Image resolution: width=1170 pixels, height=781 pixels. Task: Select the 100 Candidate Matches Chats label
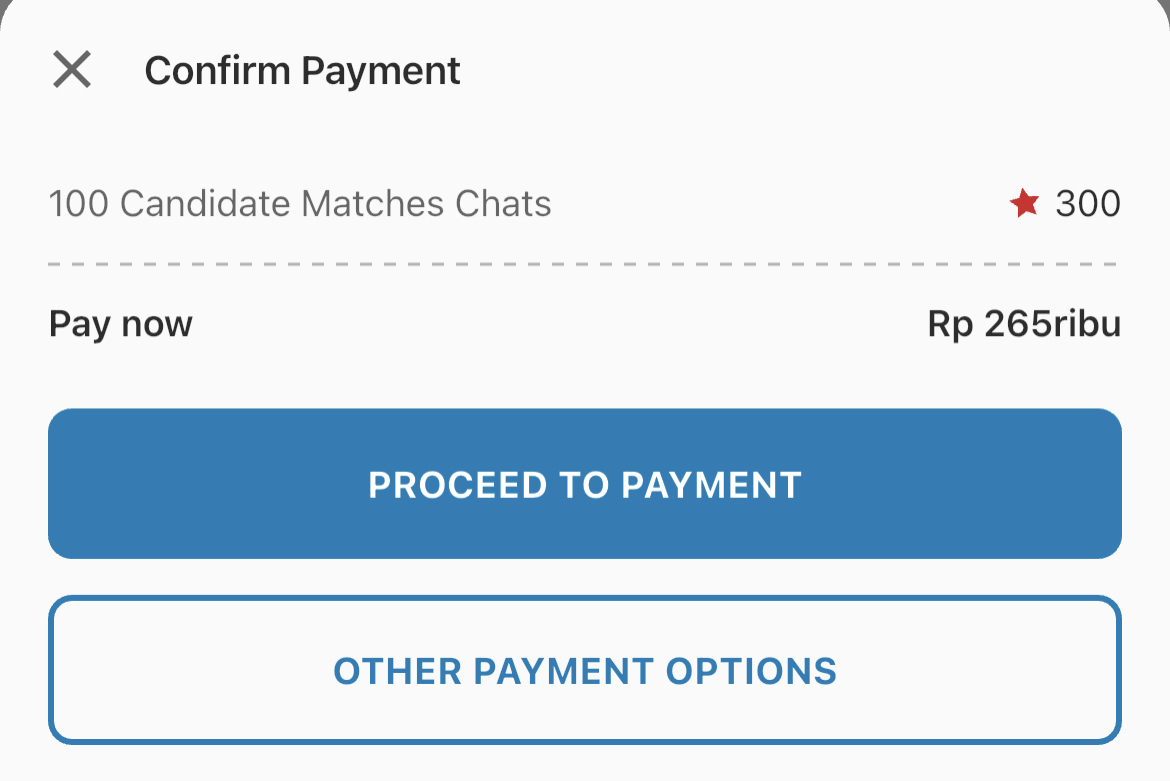pyautogui.click(x=300, y=203)
